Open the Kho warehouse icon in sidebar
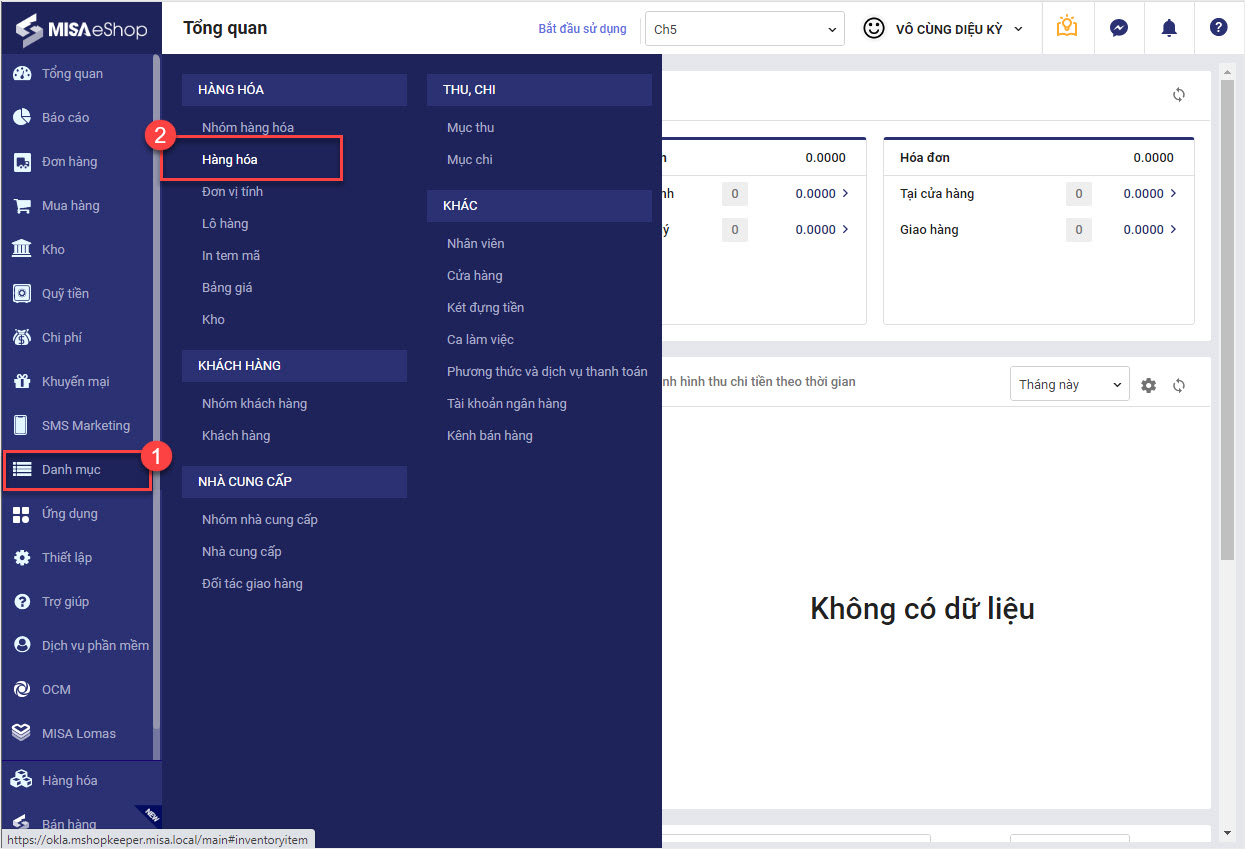Viewport: 1245px width, 849px height. (x=21, y=250)
